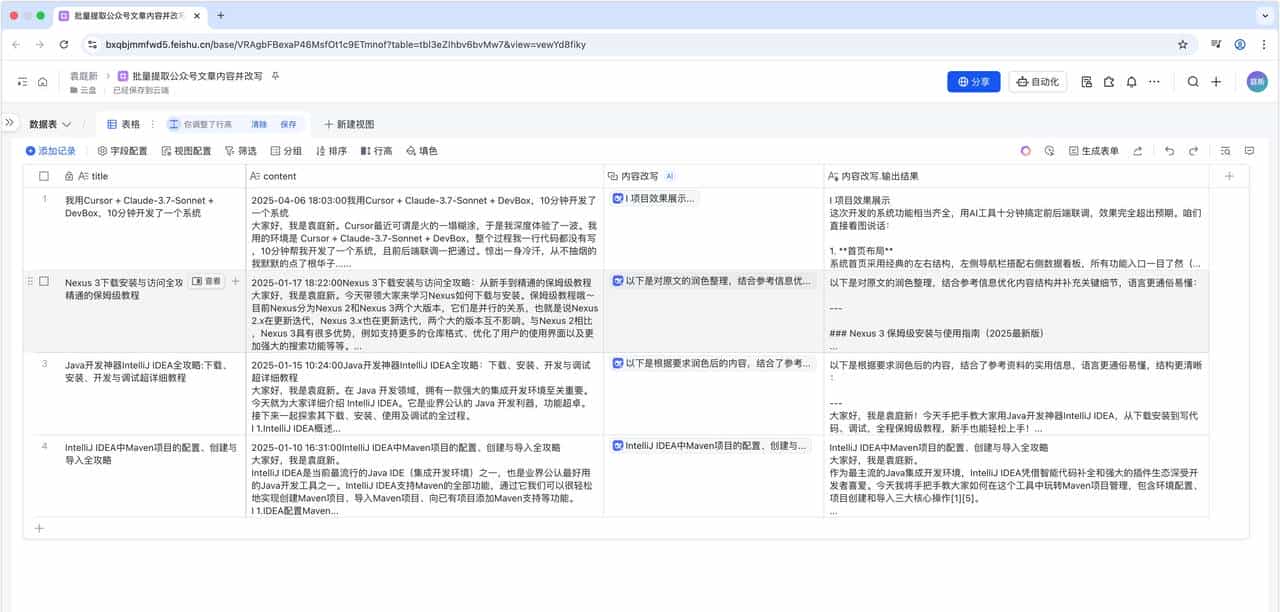
Task: Click the AI assistant circle icon in toolbar
Action: pos(1026,150)
